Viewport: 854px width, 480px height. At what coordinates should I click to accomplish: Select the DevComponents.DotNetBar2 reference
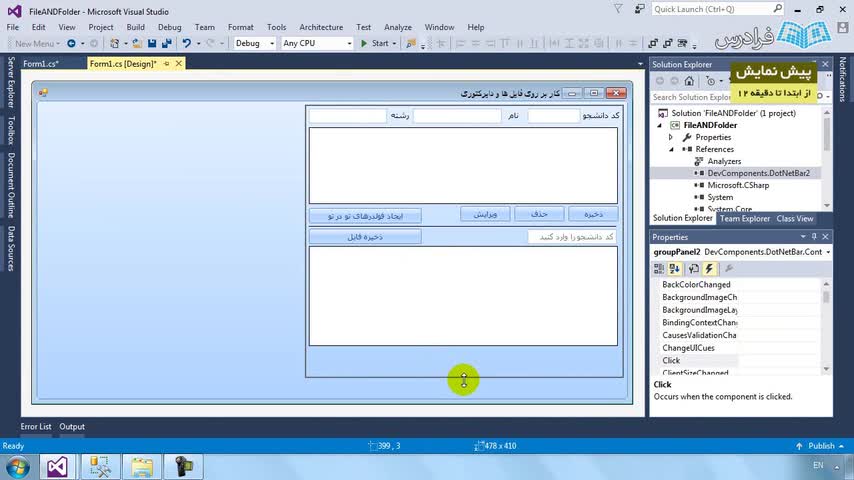click(x=758, y=173)
